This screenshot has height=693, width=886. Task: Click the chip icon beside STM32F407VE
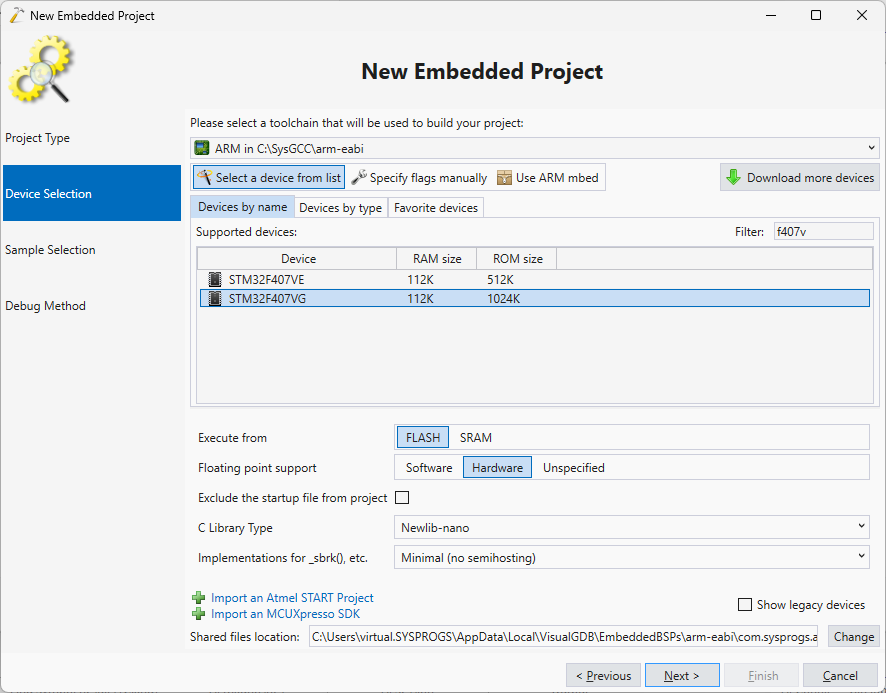(x=215, y=279)
